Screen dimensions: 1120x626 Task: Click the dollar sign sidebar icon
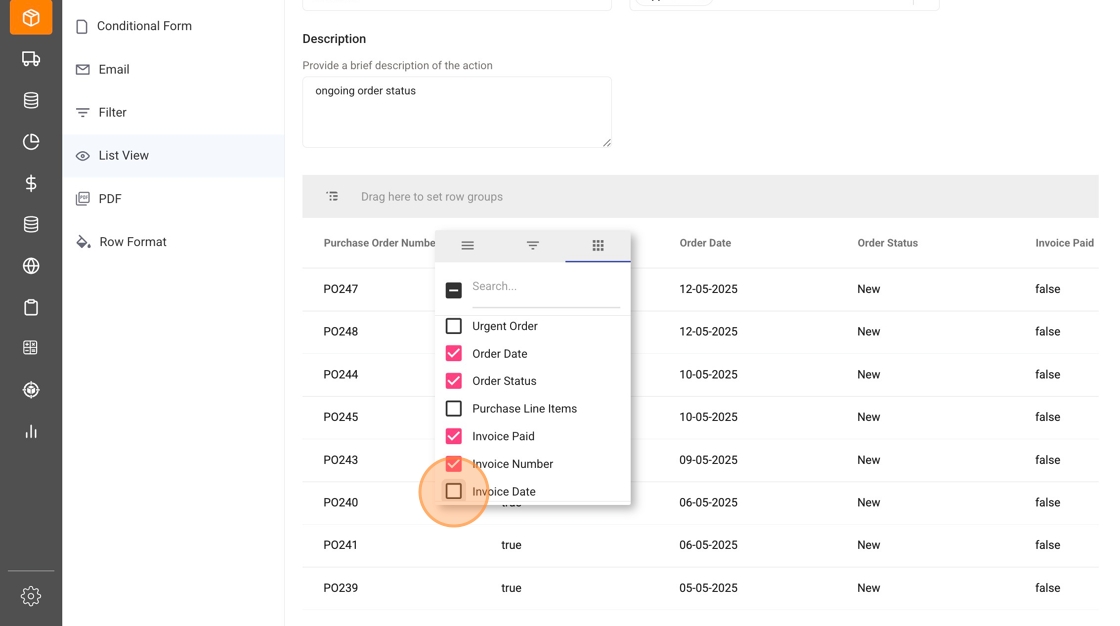click(x=31, y=183)
